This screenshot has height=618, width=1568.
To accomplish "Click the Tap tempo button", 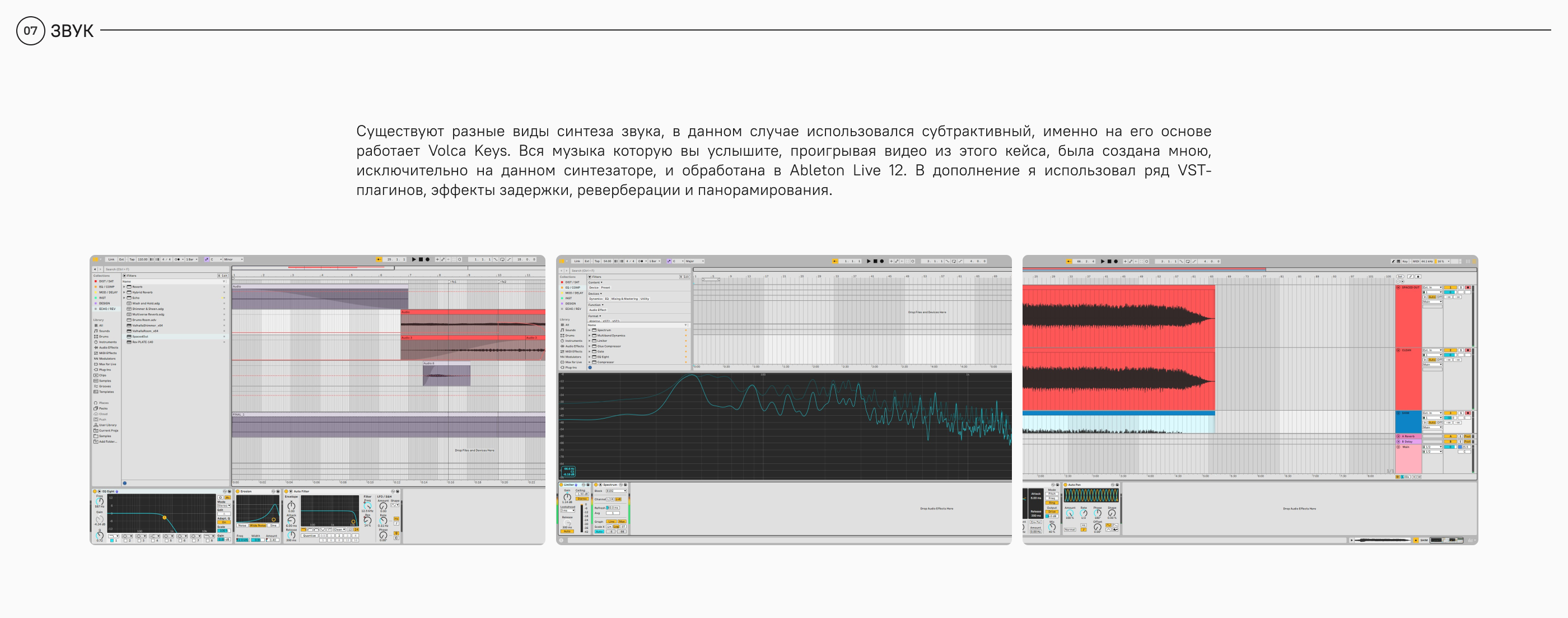I will [132, 259].
